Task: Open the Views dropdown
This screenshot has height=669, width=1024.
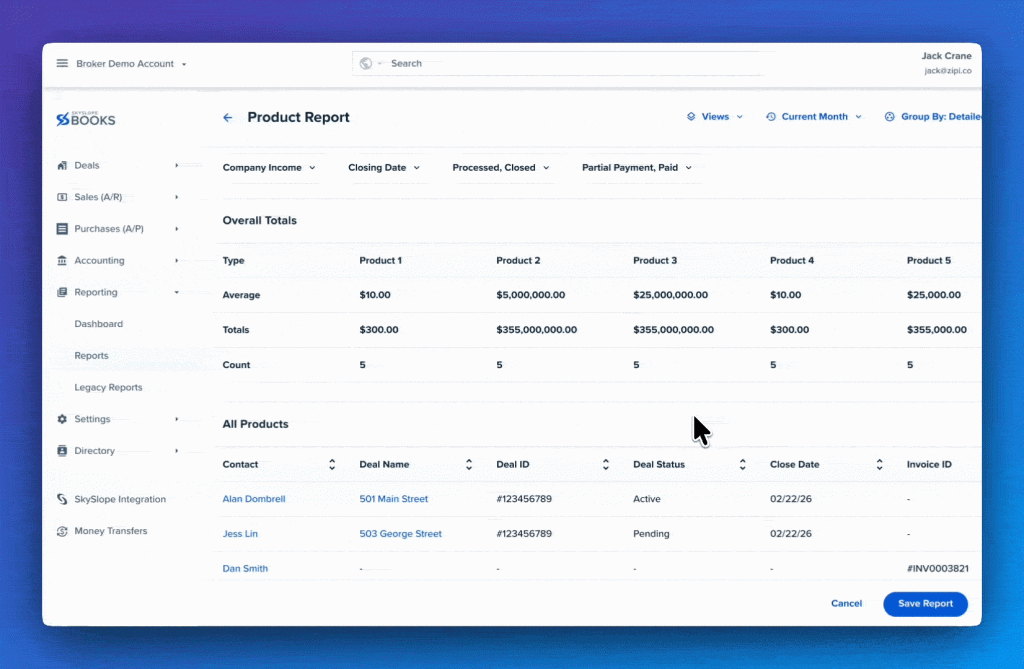Action: click(x=714, y=117)
